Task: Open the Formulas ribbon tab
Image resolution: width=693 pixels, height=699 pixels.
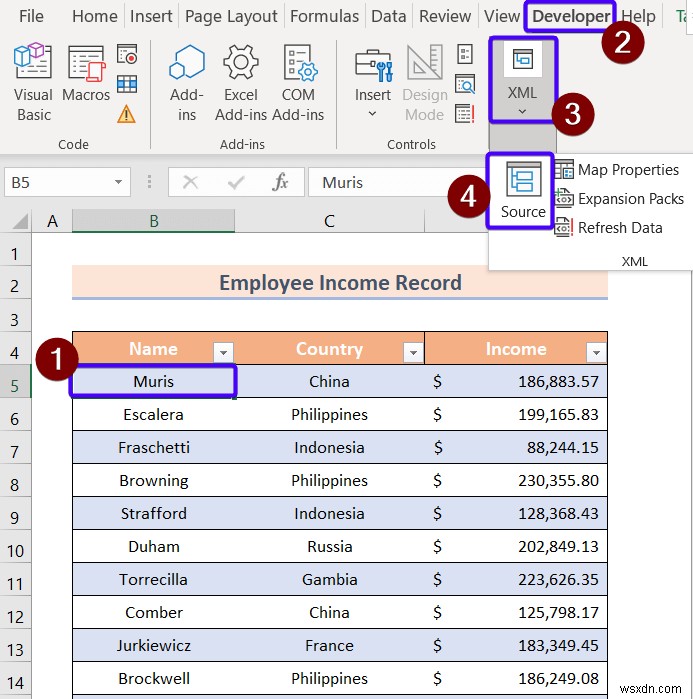Action: (324, 16)
